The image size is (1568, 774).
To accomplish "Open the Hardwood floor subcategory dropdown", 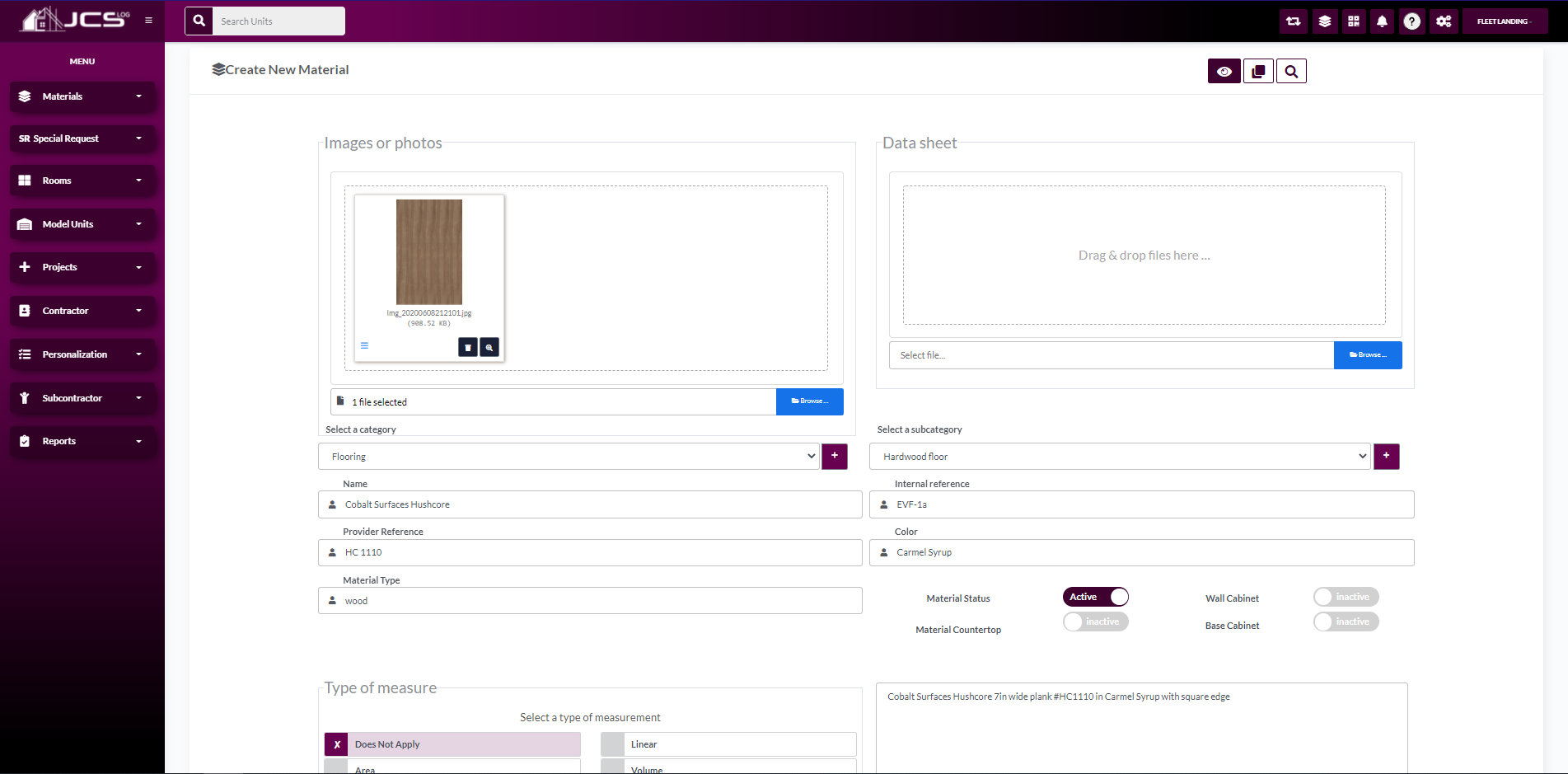I will click(x=1120, y=457).
